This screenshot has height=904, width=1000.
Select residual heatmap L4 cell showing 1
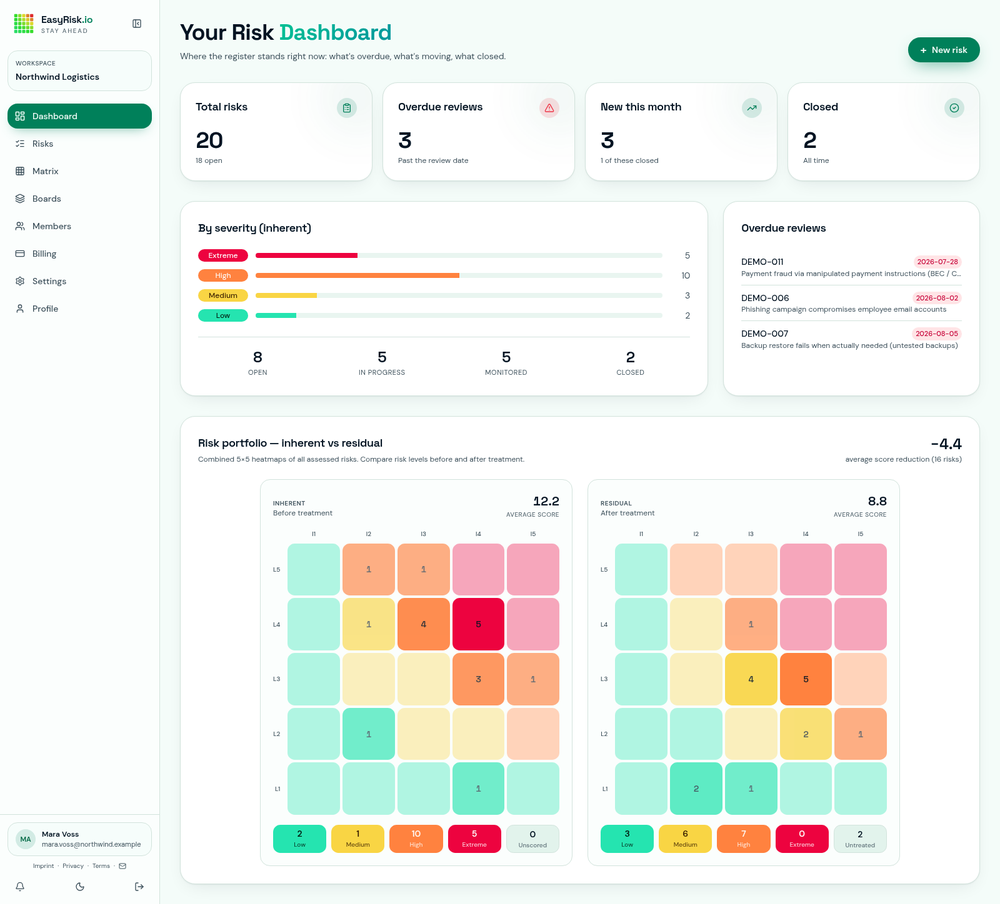(x=751, y=624)
